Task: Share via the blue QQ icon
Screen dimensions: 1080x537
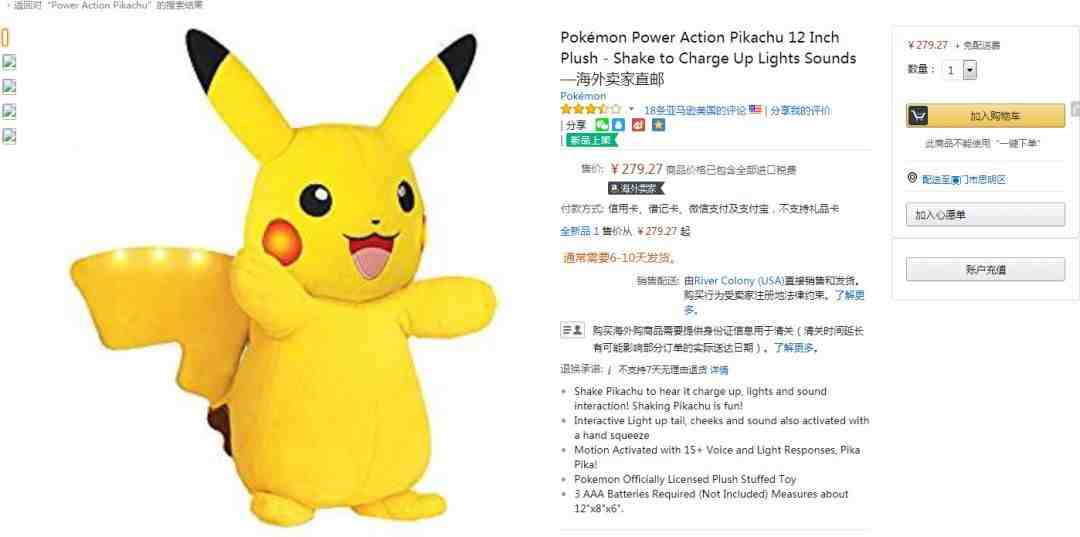Action: [x=618, y=125]
